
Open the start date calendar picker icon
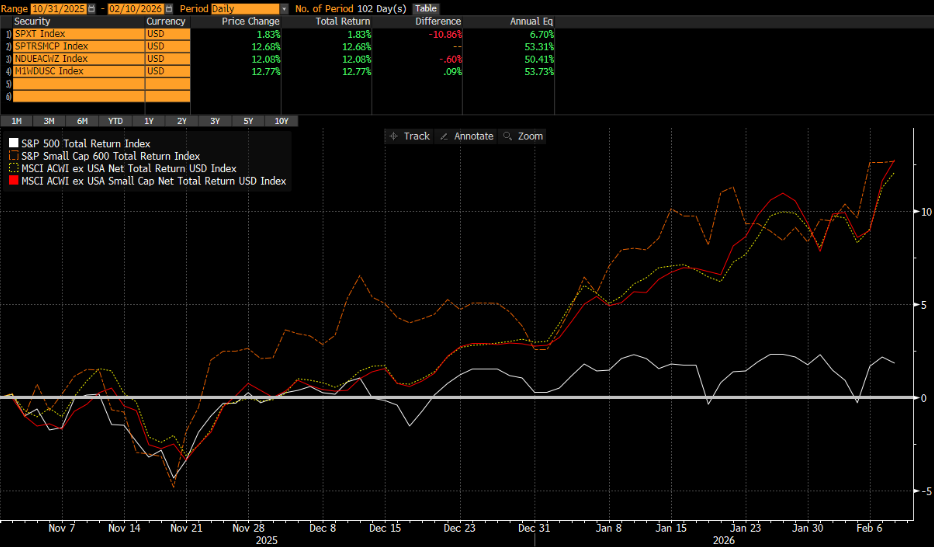(93, 8)
